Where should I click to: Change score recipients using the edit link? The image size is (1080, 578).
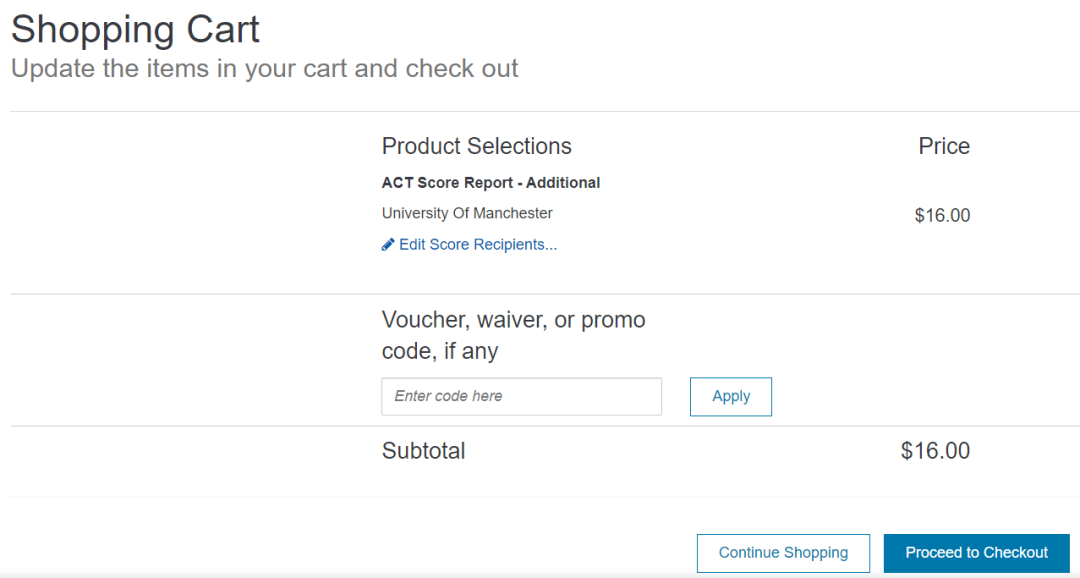(x=477, y=245)
